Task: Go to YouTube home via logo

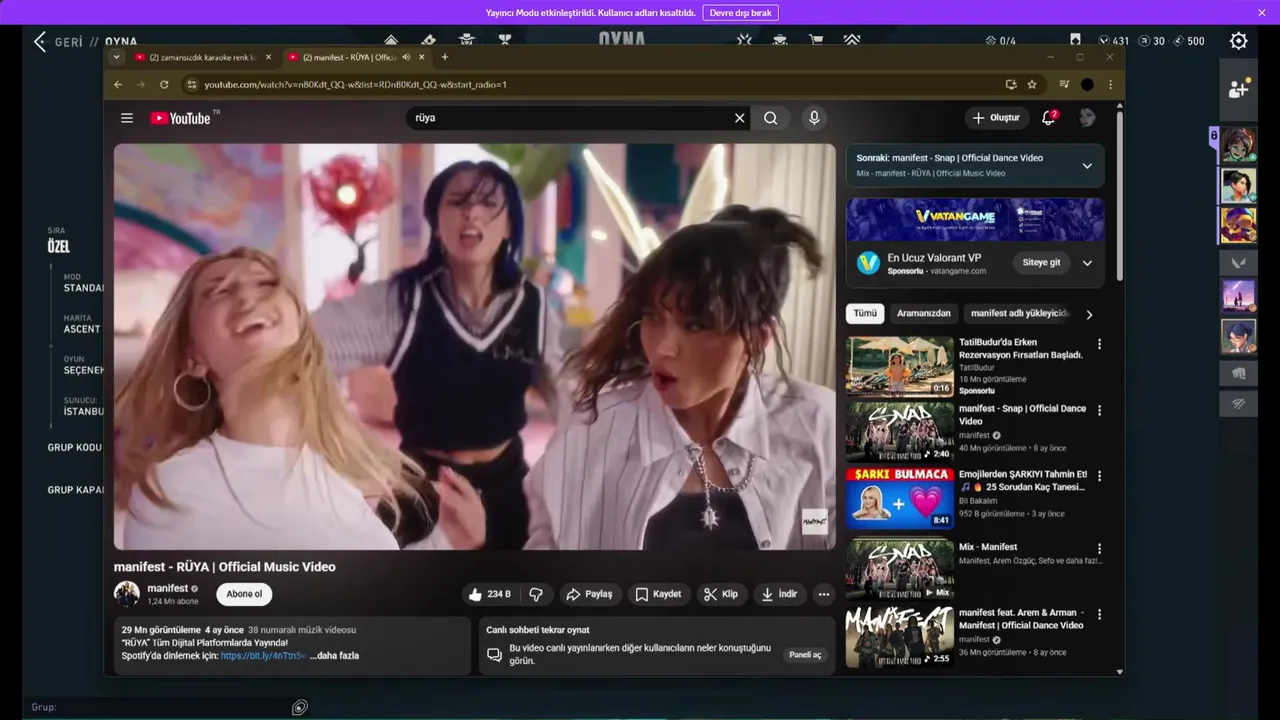Action: [180, 118]
